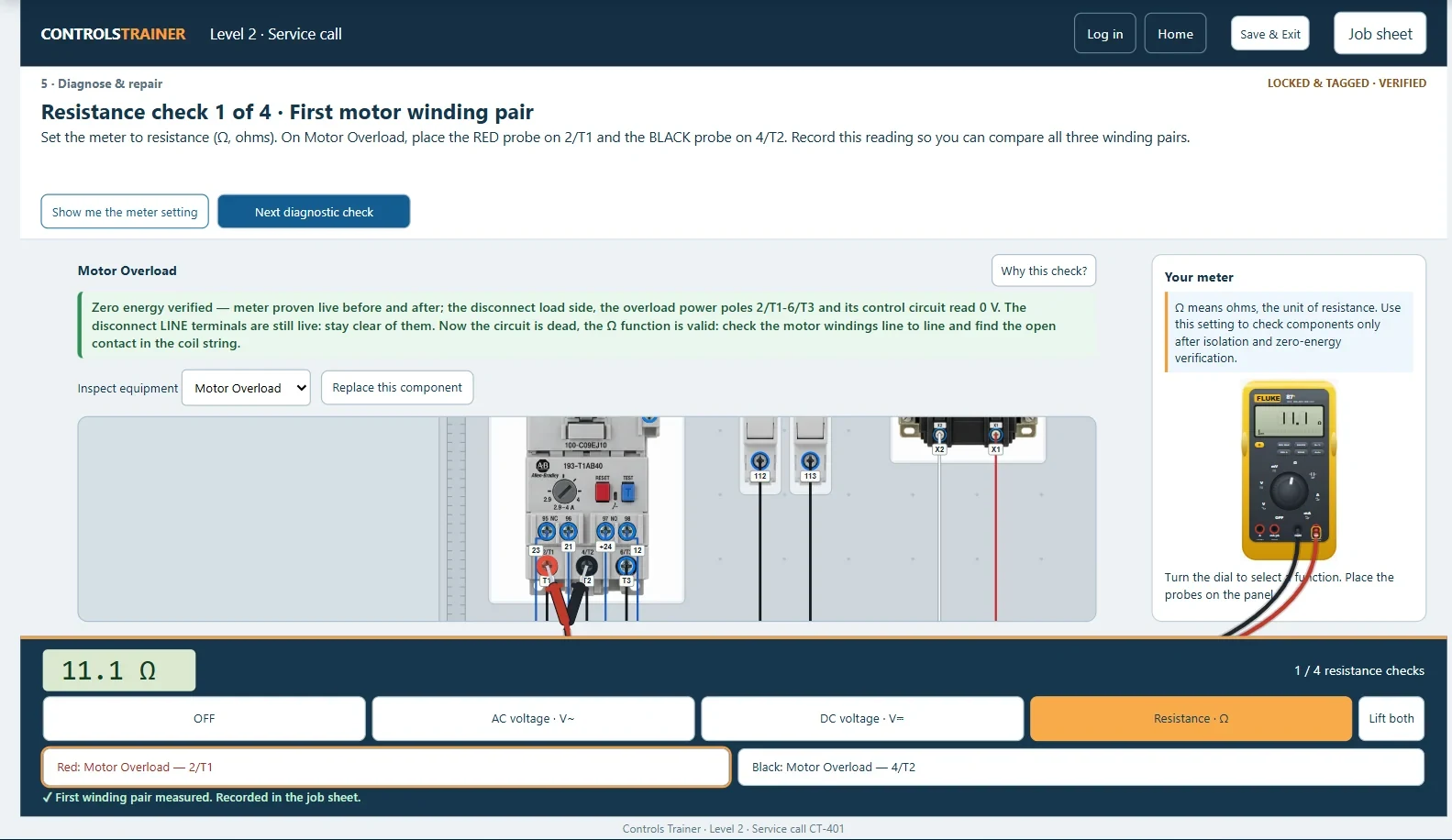Select the 4/T2 terminal with black probe
This screenshot has height=840, width=1452.
587,566
